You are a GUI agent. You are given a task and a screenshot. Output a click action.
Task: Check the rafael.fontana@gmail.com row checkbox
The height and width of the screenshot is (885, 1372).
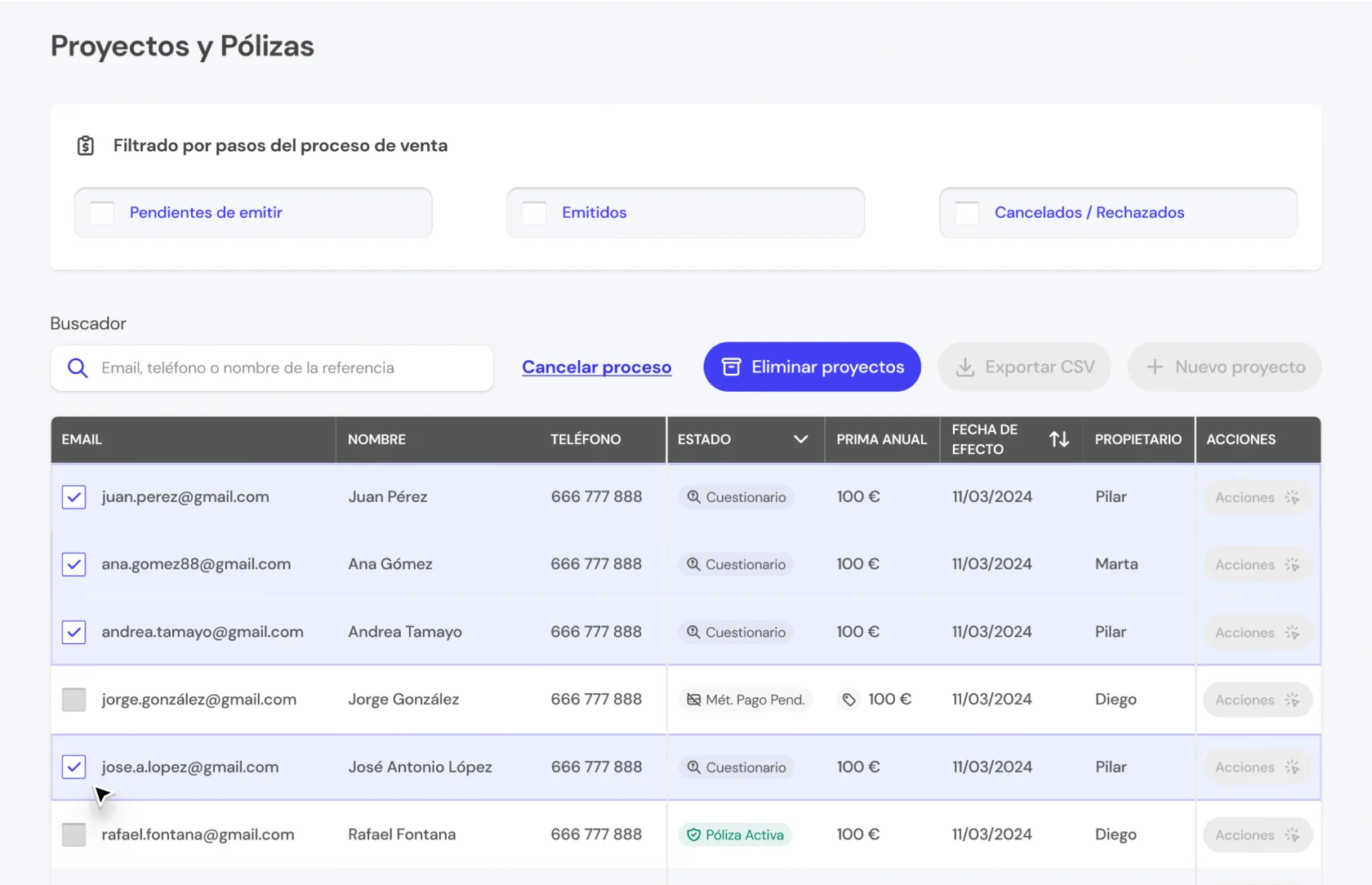[74, 834]
